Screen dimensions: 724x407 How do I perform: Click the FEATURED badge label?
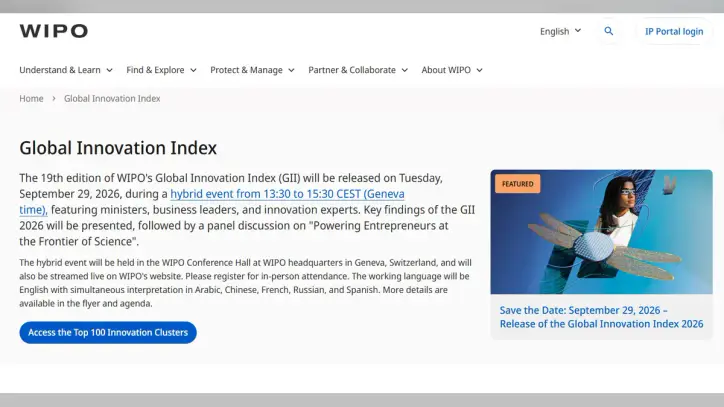(x=518, y=184)
